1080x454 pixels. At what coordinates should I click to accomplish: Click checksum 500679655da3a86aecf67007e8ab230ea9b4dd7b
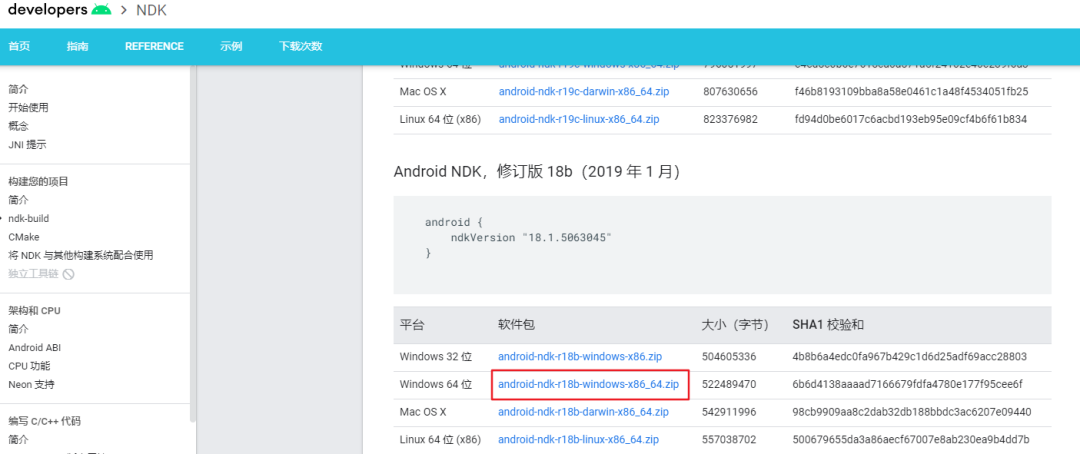click(x=911, y=440)
